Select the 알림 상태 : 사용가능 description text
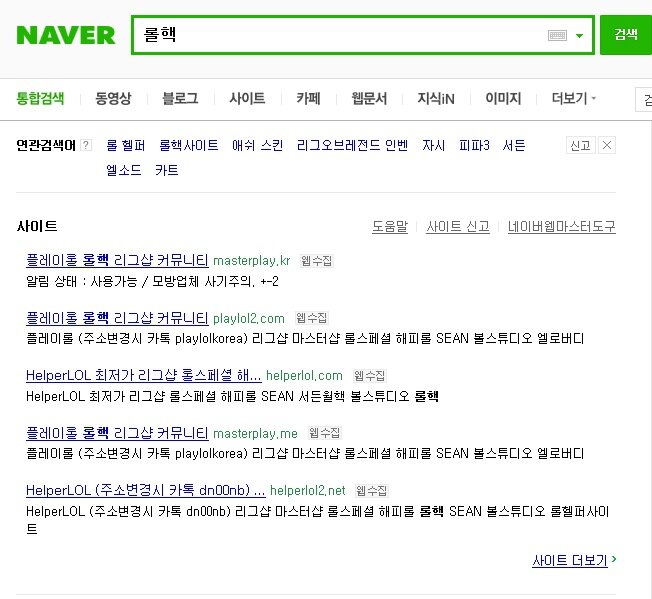 (152, 281)
